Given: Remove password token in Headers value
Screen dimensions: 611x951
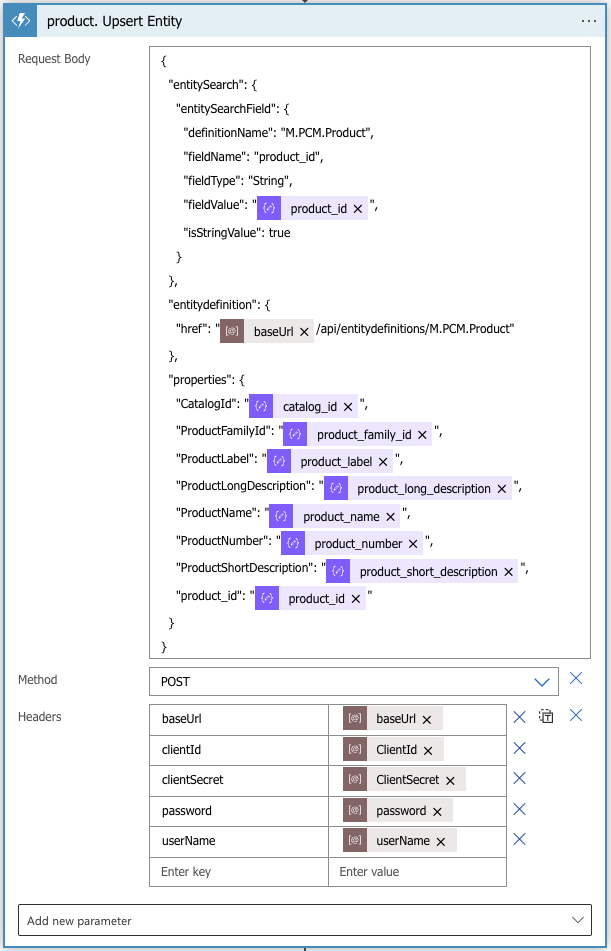Looking at the screenshot, I should tap(437, 812).
